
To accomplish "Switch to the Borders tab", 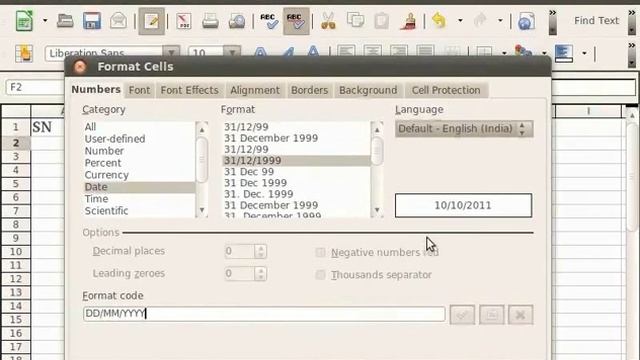I will tap(309, 90).
